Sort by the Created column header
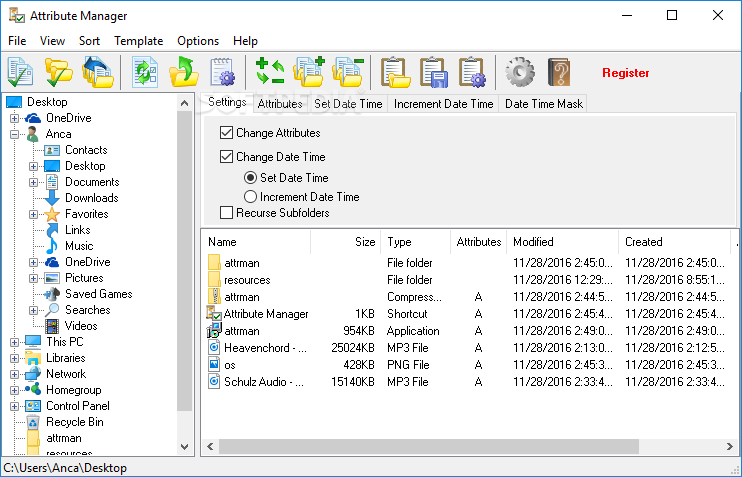Image resolution: width=742 pixels, height=477 pixels. [674, 242]
